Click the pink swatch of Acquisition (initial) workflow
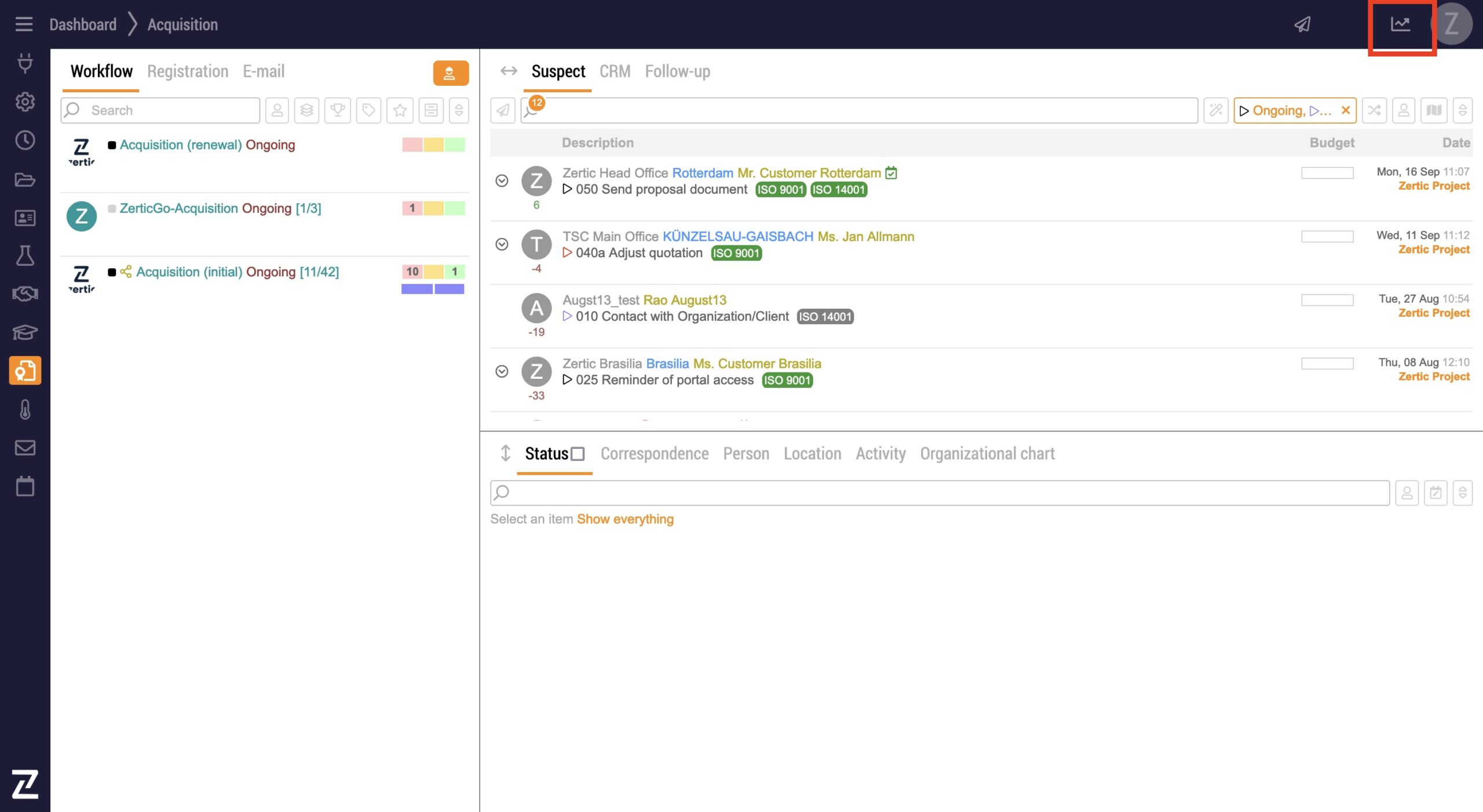1483x812 pixels. coord(412,272)
